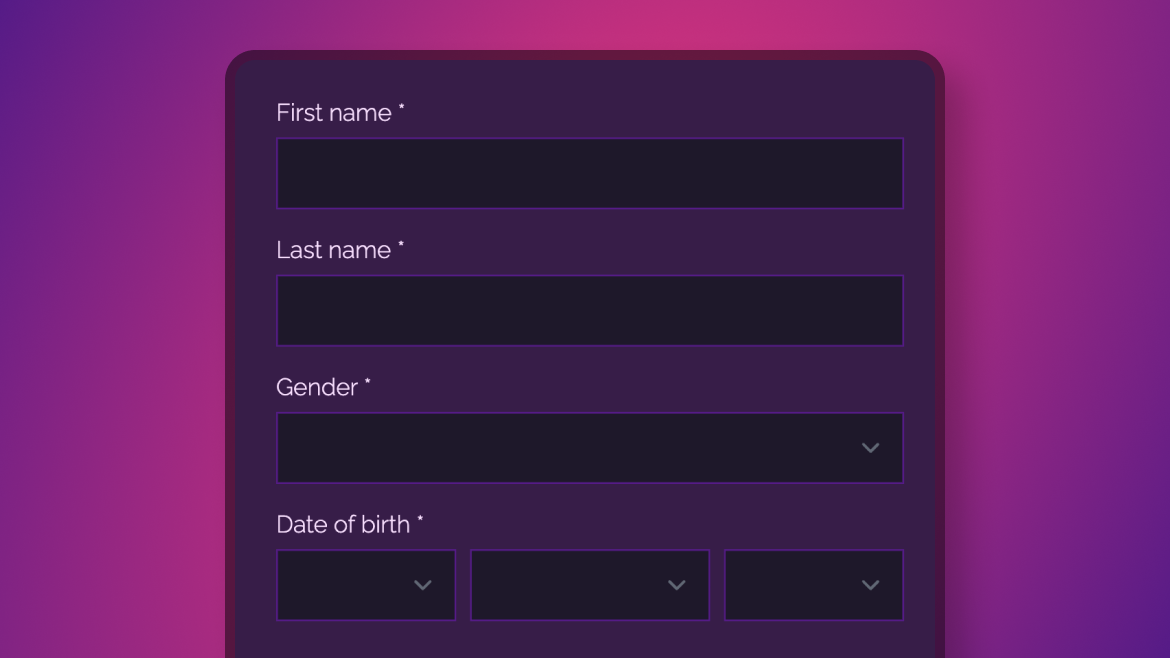Image resolution: width=1170 pixels, height=658 pixels.
Task: Focus the Last name text field
Action: 589,310
